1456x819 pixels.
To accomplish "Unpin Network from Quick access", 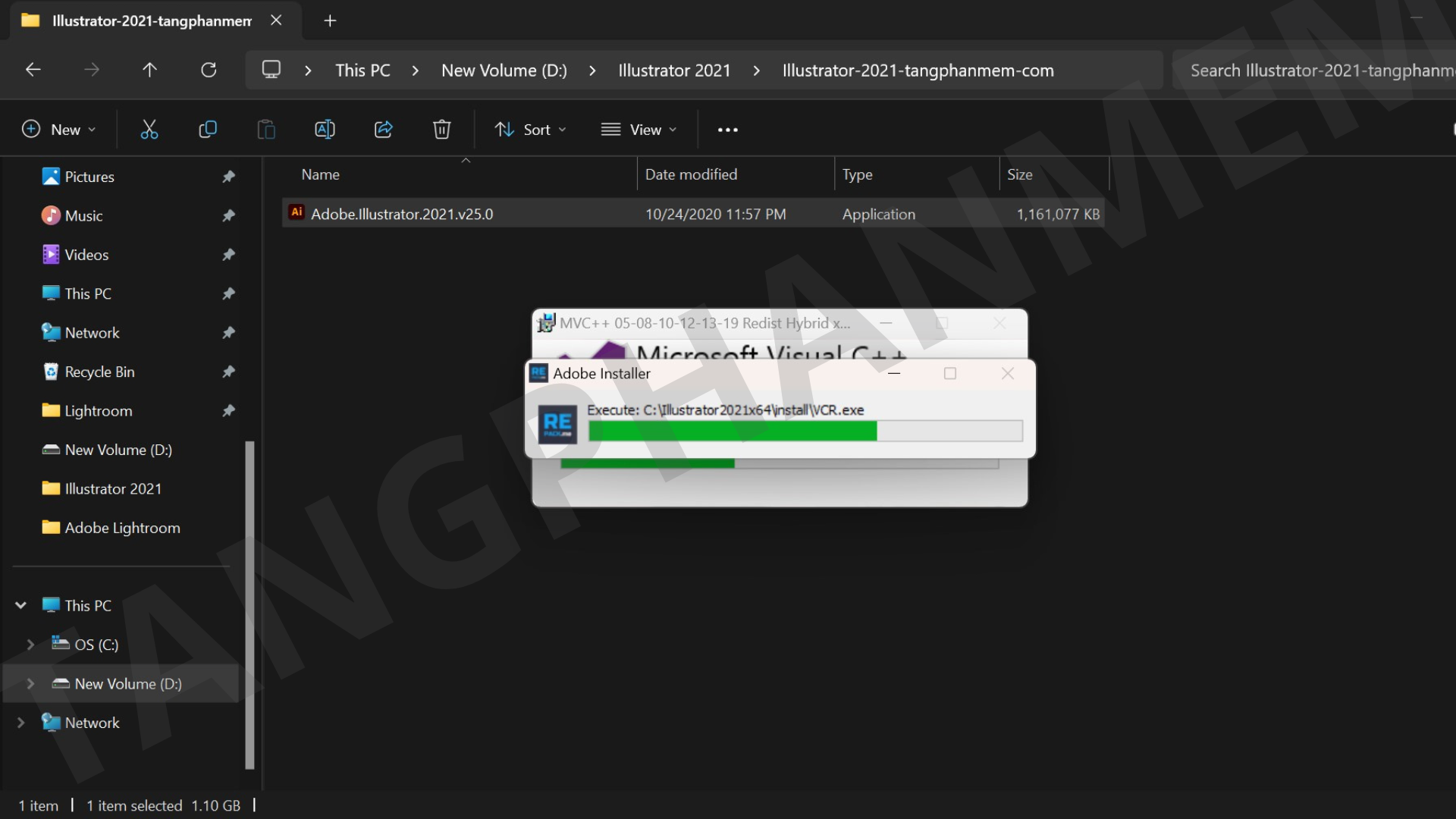I will tap(228, 333).
